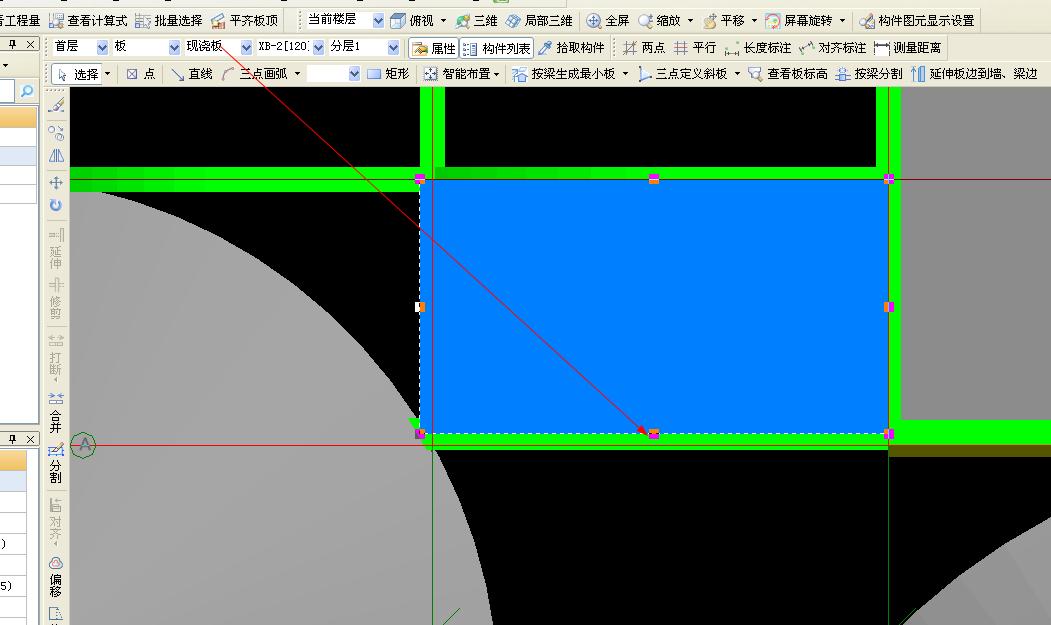The image size is (1051, 625).
Task: Select 两点 two-point axis tool
Action: (x=644, y=48)
